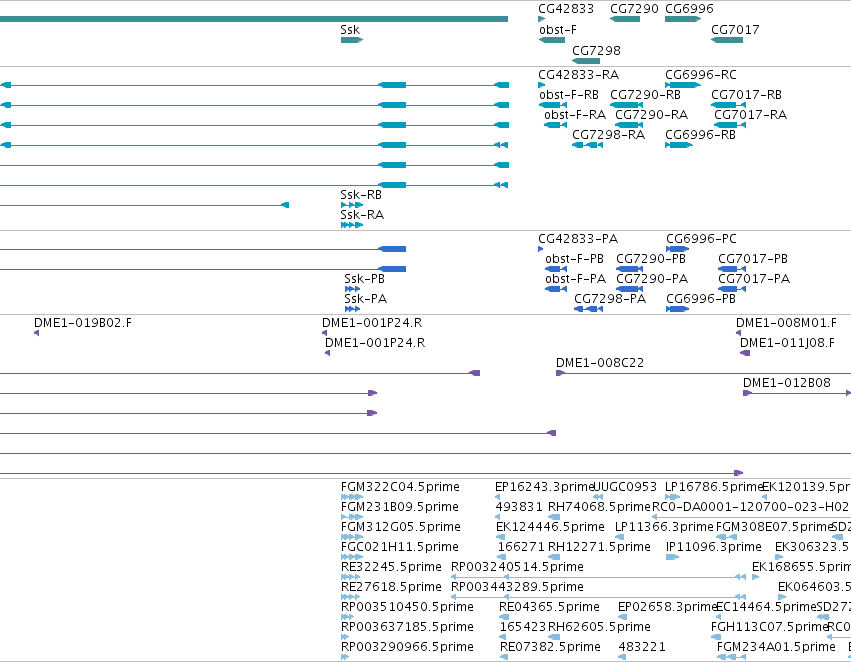Select the CG6996-RC transcript glyph
The width and height of the screenshot is (851, 662).
click(683, 85)
